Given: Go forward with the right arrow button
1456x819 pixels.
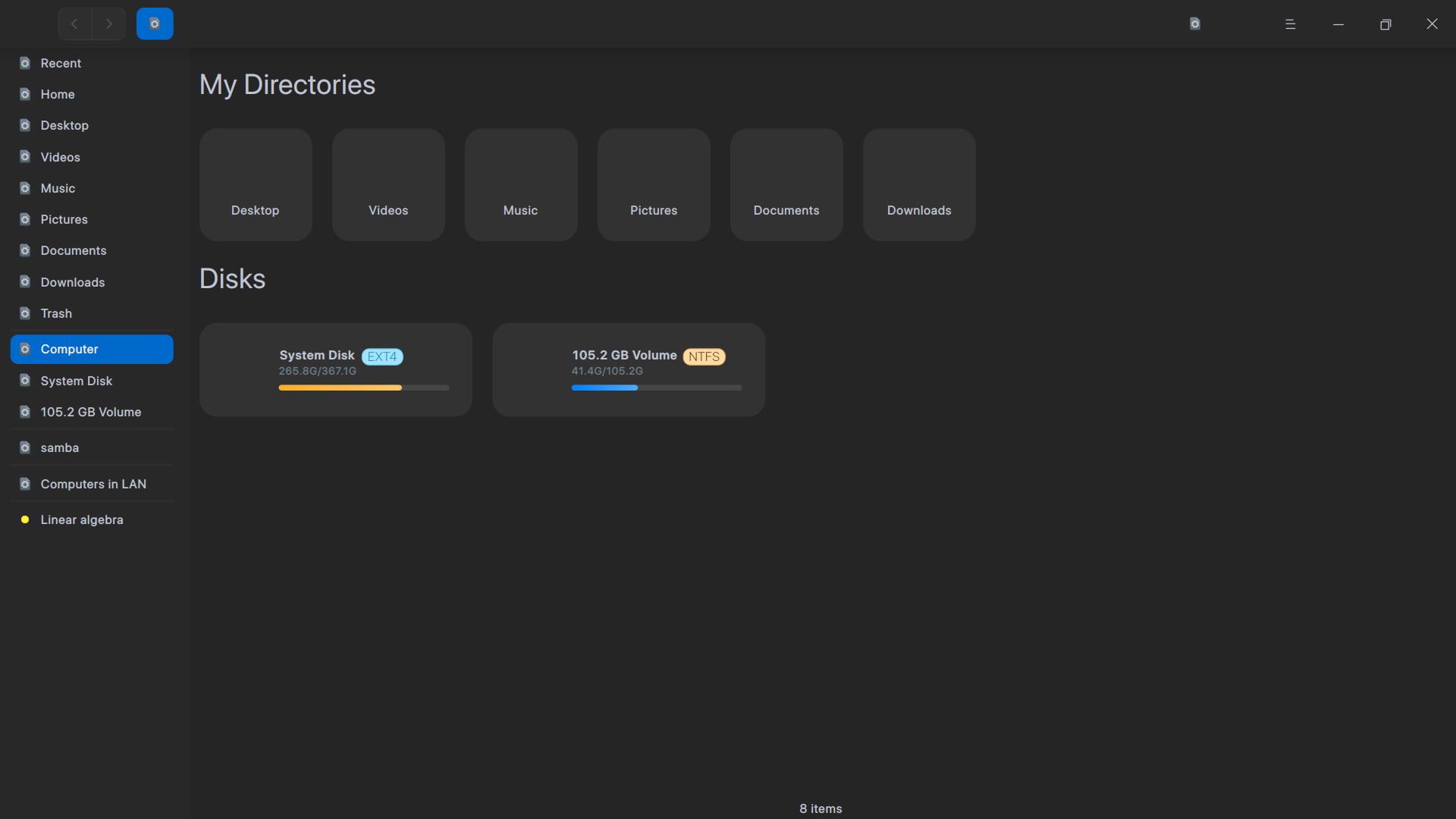Looking at the screenshot, I should 108,24.
